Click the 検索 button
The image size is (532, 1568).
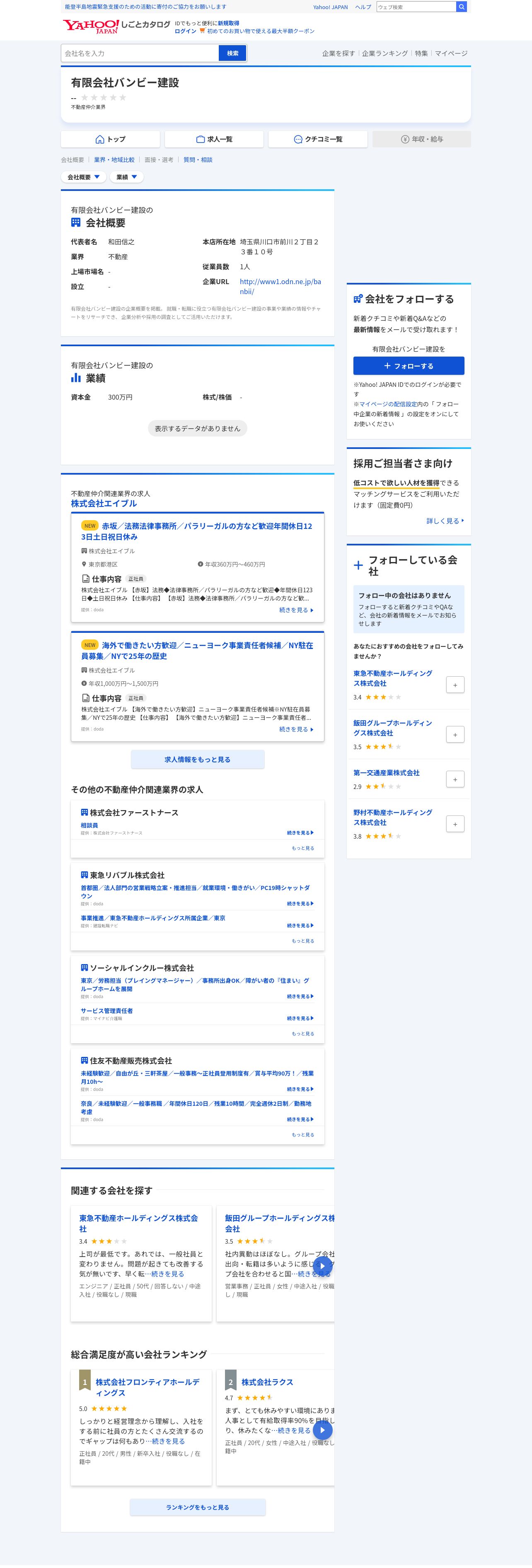[232, 53]
